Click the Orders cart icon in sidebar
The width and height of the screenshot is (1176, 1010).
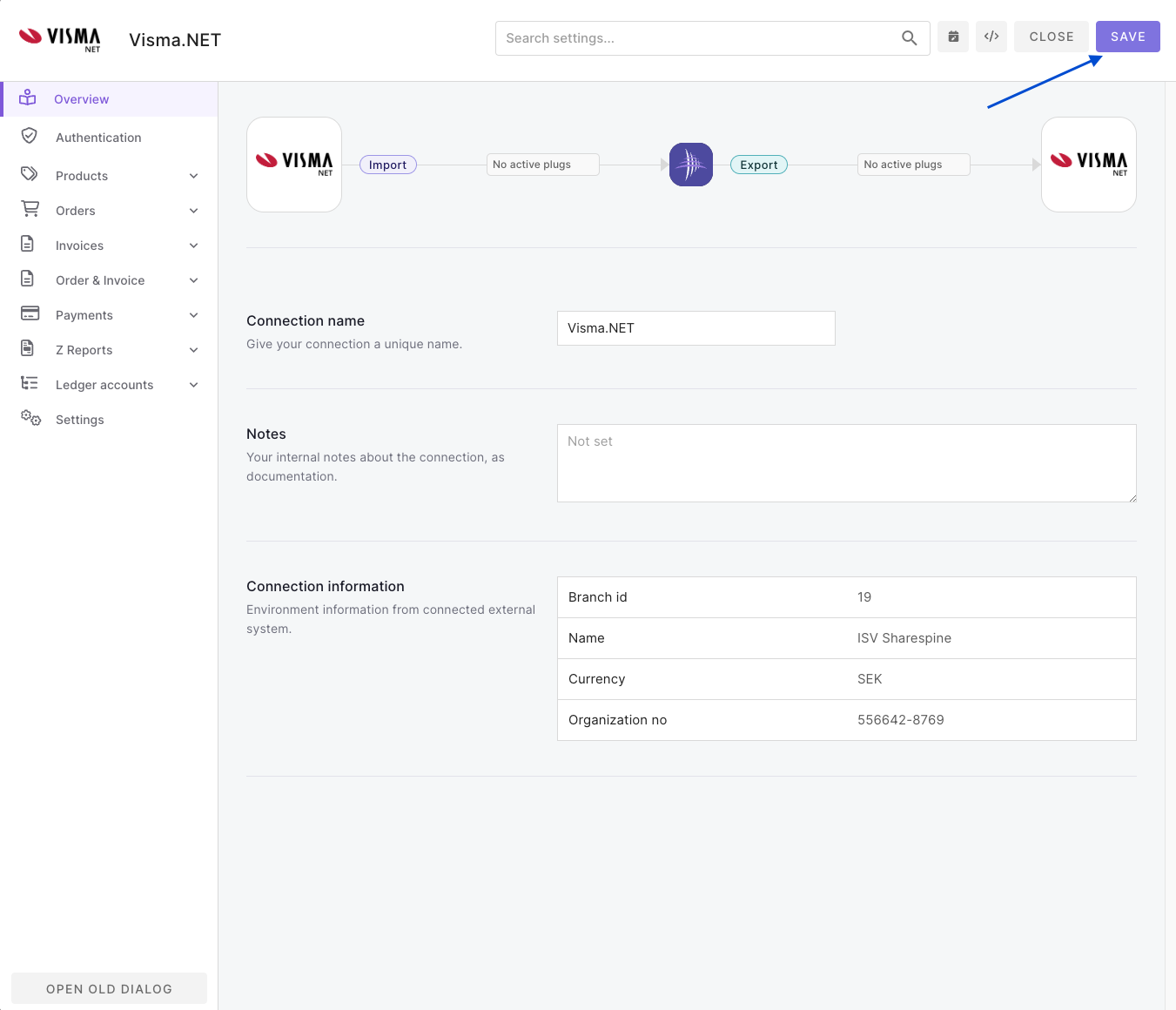tap(30, 210)
